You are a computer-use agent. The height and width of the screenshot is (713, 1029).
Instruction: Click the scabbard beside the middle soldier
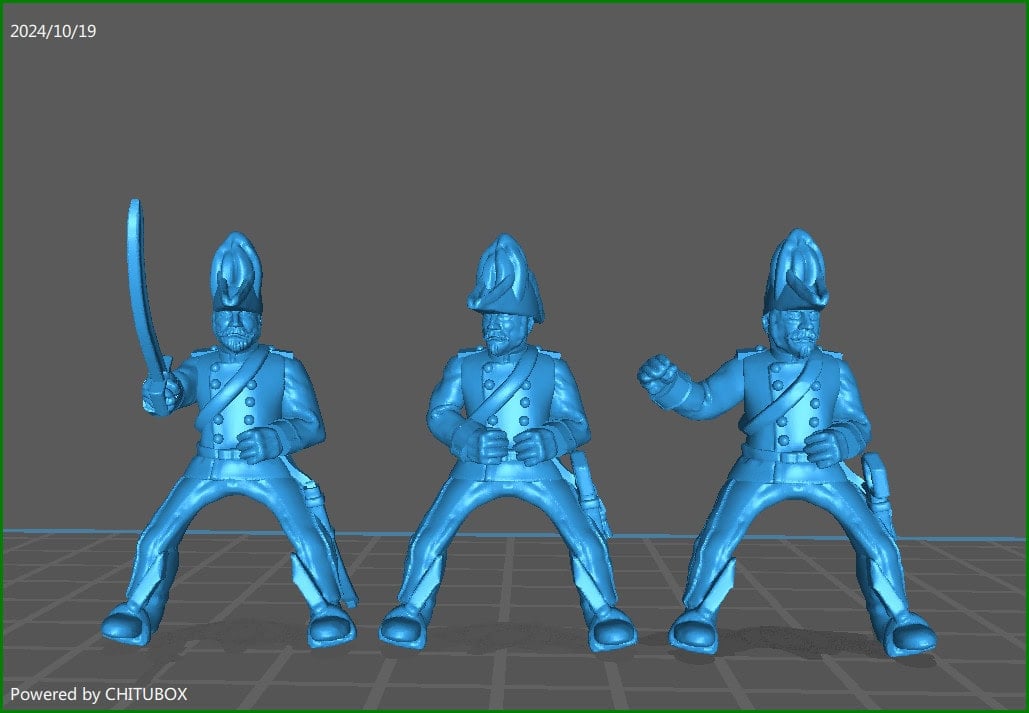click(589, 490)
